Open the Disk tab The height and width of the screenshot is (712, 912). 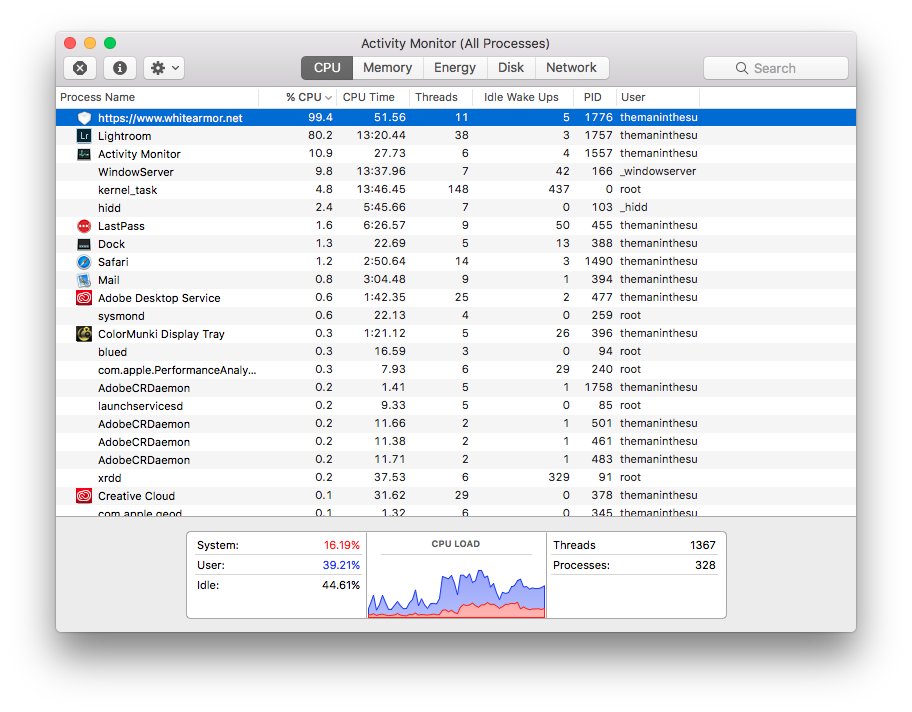pos(511,68)
